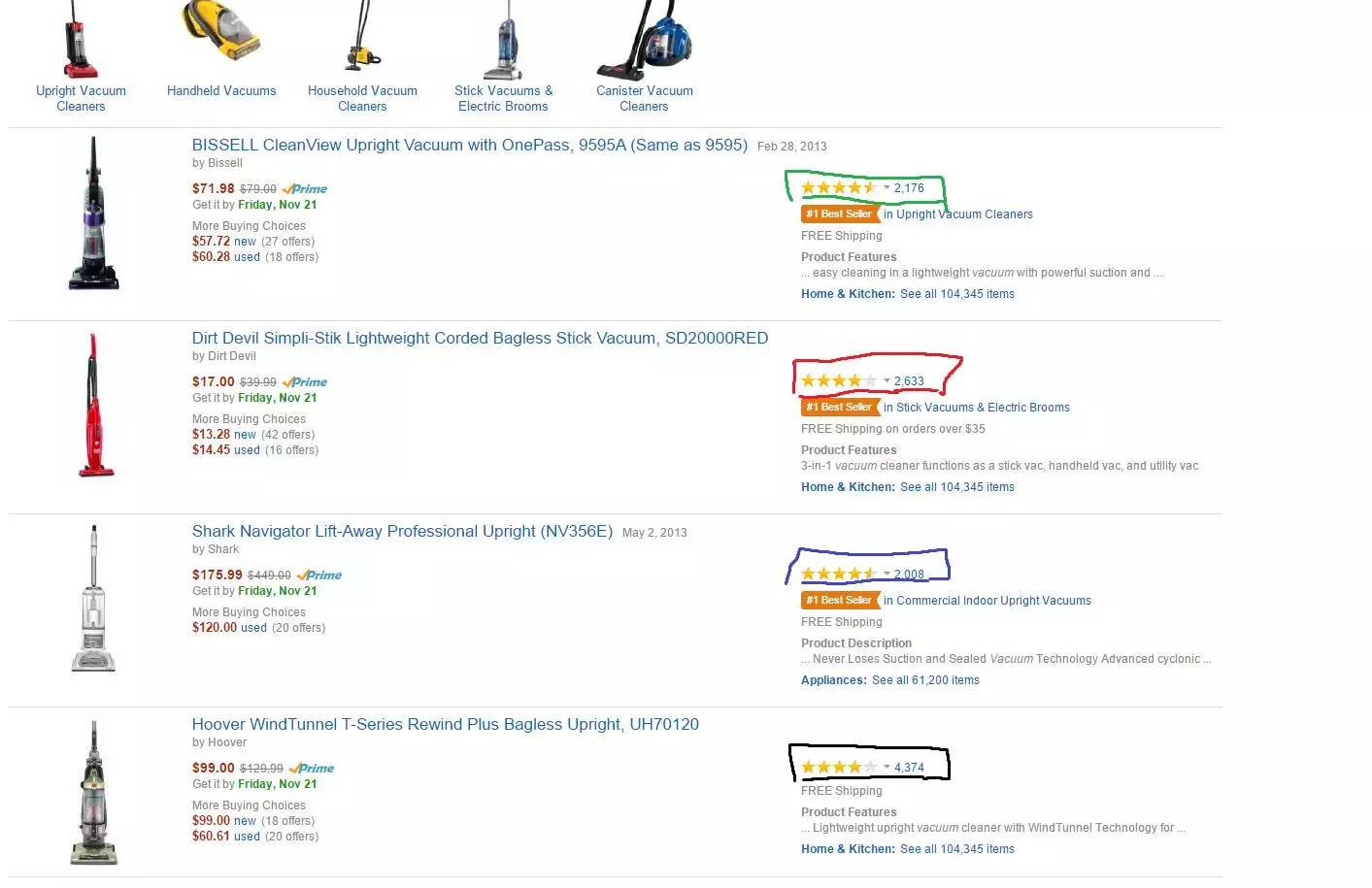Open the BISSELL CleanView vacuum thumbnail
1372x888 pixels.
pos(93,214)
